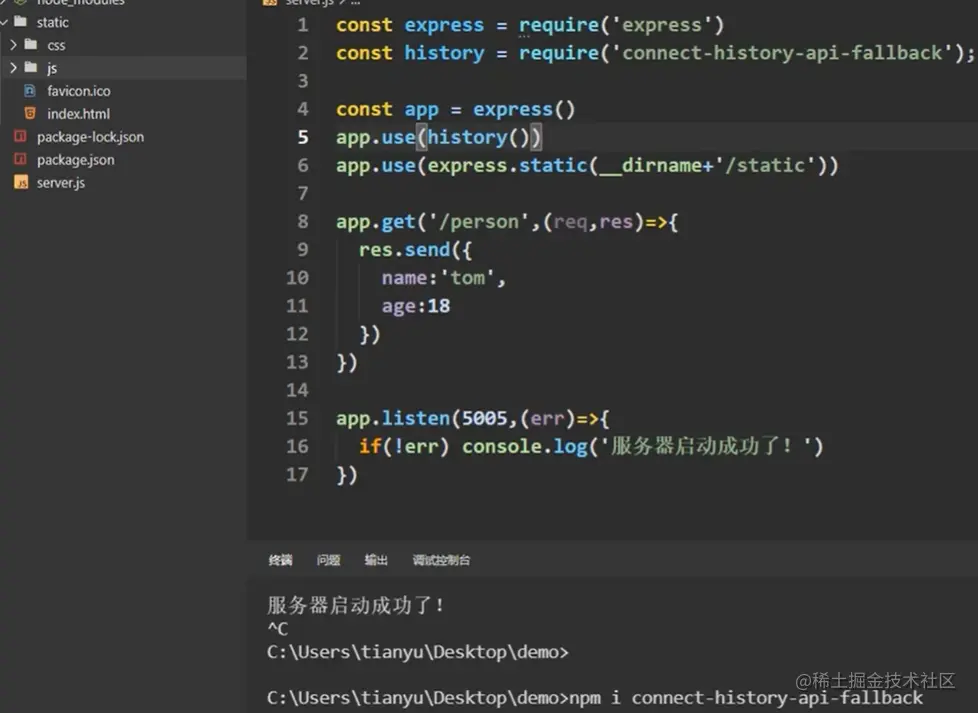Switch to the 调试控制台 debug console tab

tap(441, 560)
